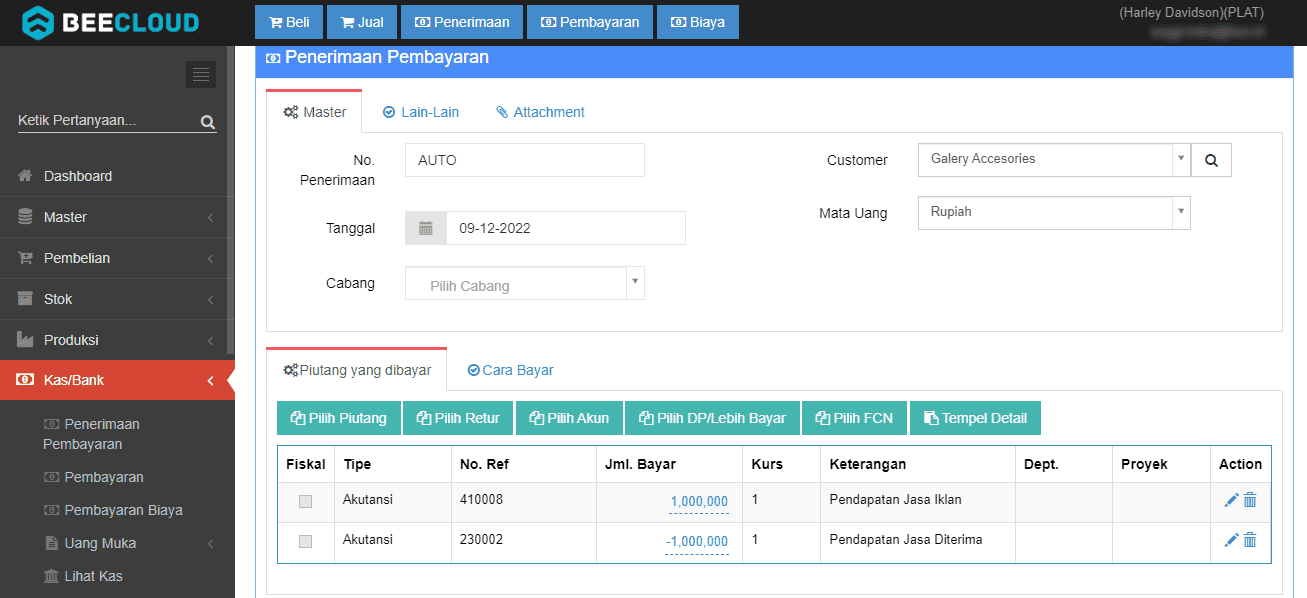Click the Pilih Piutang button
Image resolution: width=1307 pixels, height=598 pixels.
pos(338,418)
